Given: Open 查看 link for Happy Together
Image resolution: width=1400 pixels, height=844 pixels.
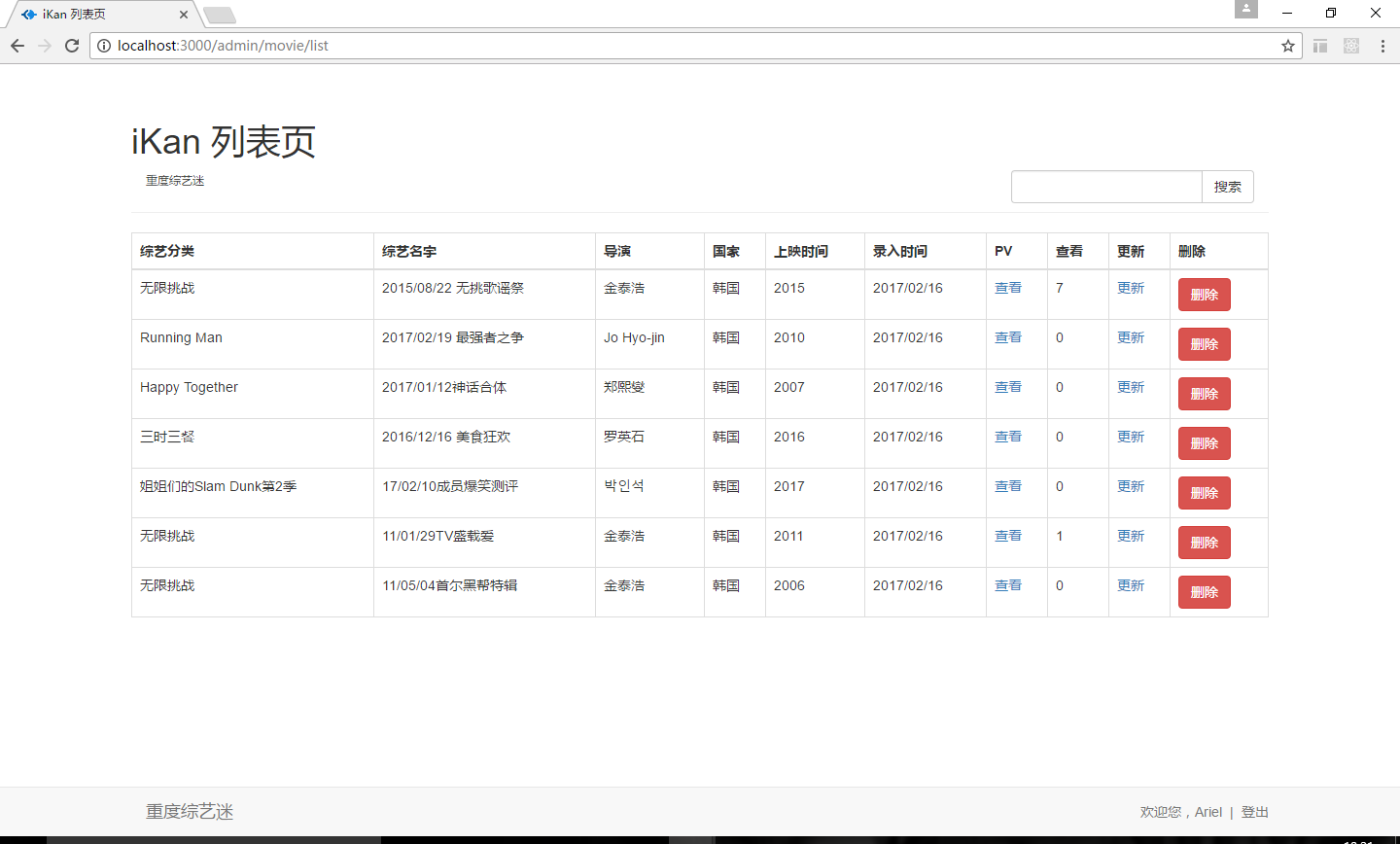Looking at the screenshot, I should coord(1008,387).
